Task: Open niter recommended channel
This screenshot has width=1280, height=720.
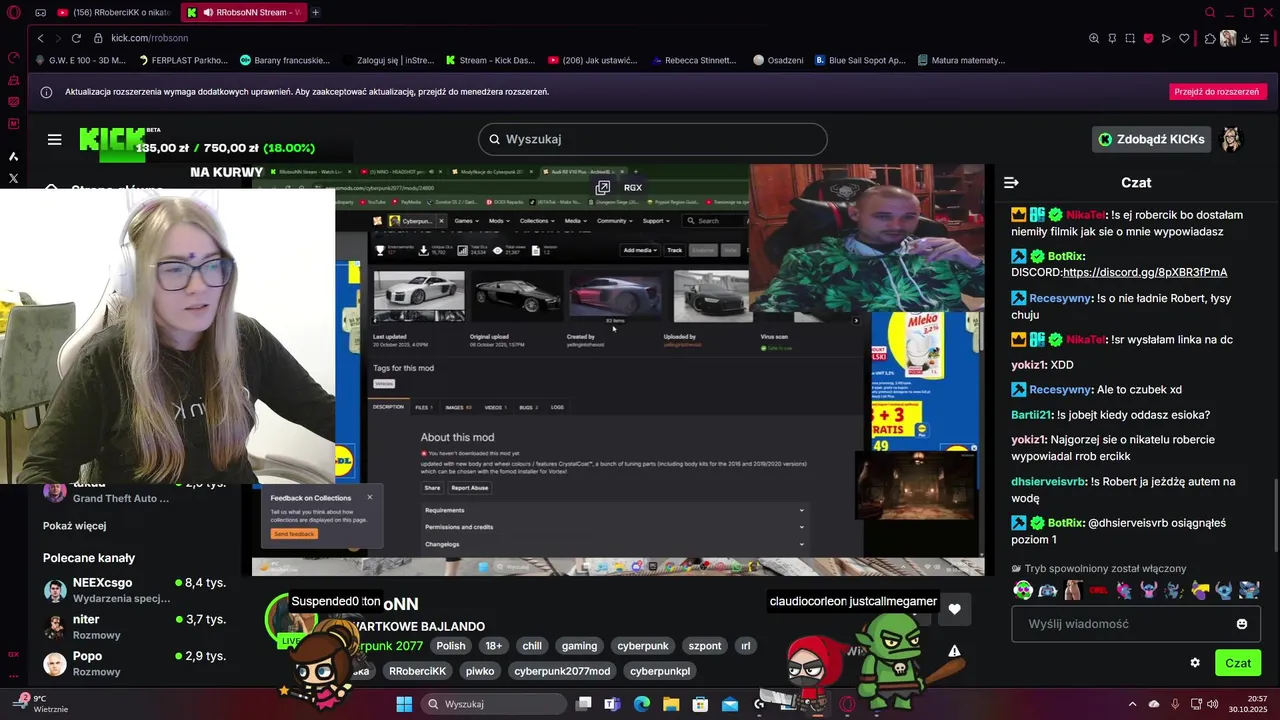Action: (135, 627)
